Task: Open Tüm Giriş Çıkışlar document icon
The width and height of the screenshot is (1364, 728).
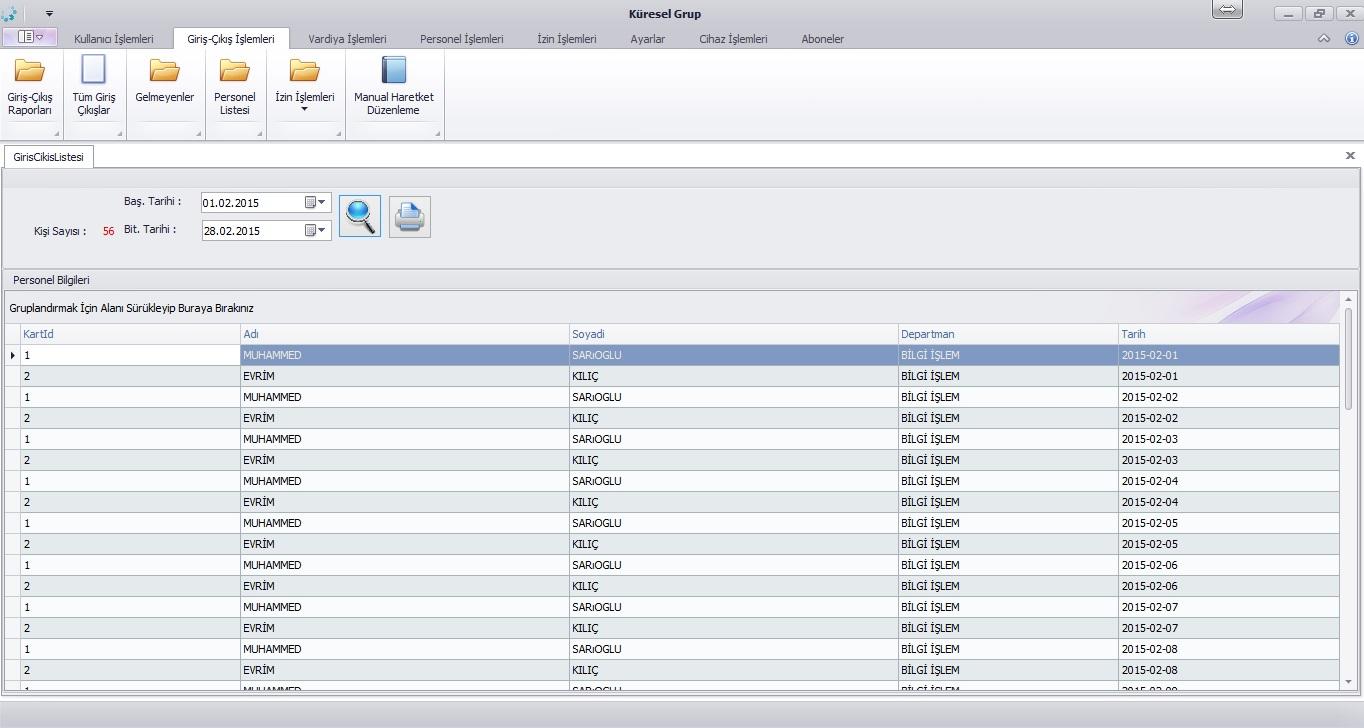Action: 94,70
